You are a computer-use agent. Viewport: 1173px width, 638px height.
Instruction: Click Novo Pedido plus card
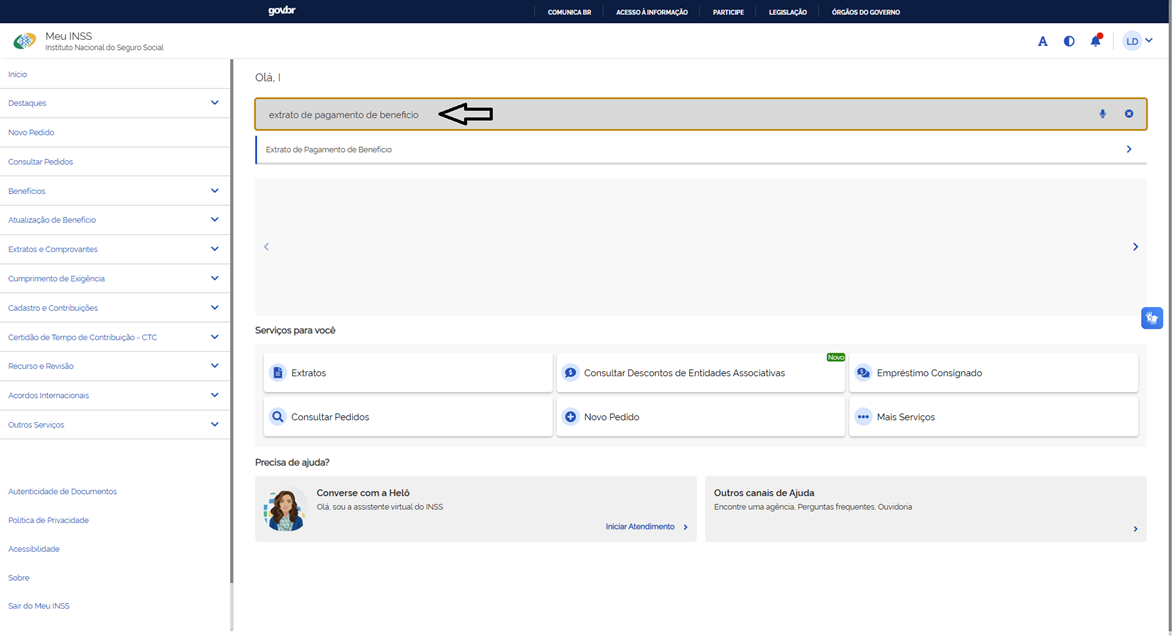click(x=700, y=417)
